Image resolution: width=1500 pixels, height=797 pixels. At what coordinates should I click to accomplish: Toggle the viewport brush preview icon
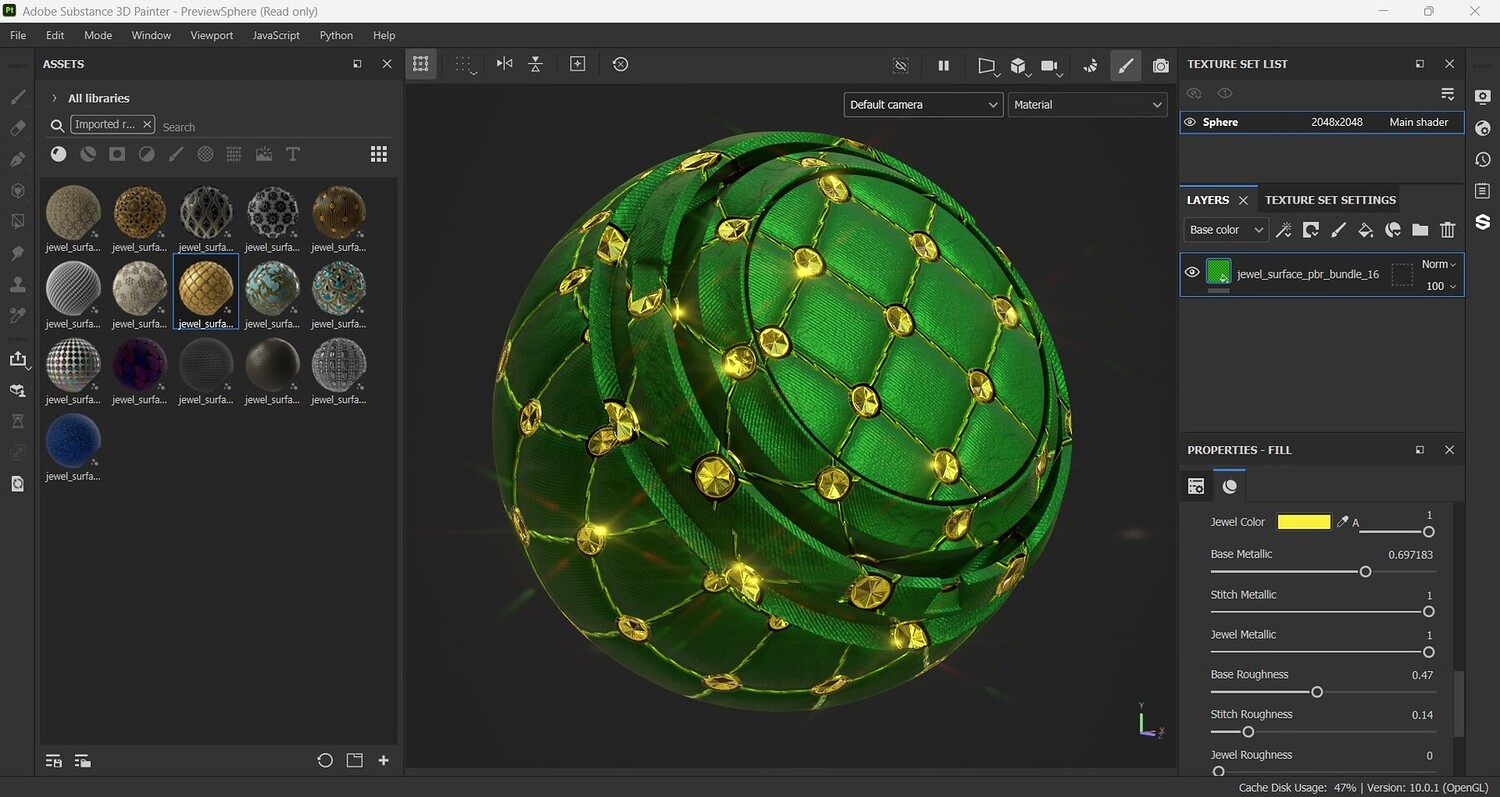pyautogui.click(x=1125, y=65)
